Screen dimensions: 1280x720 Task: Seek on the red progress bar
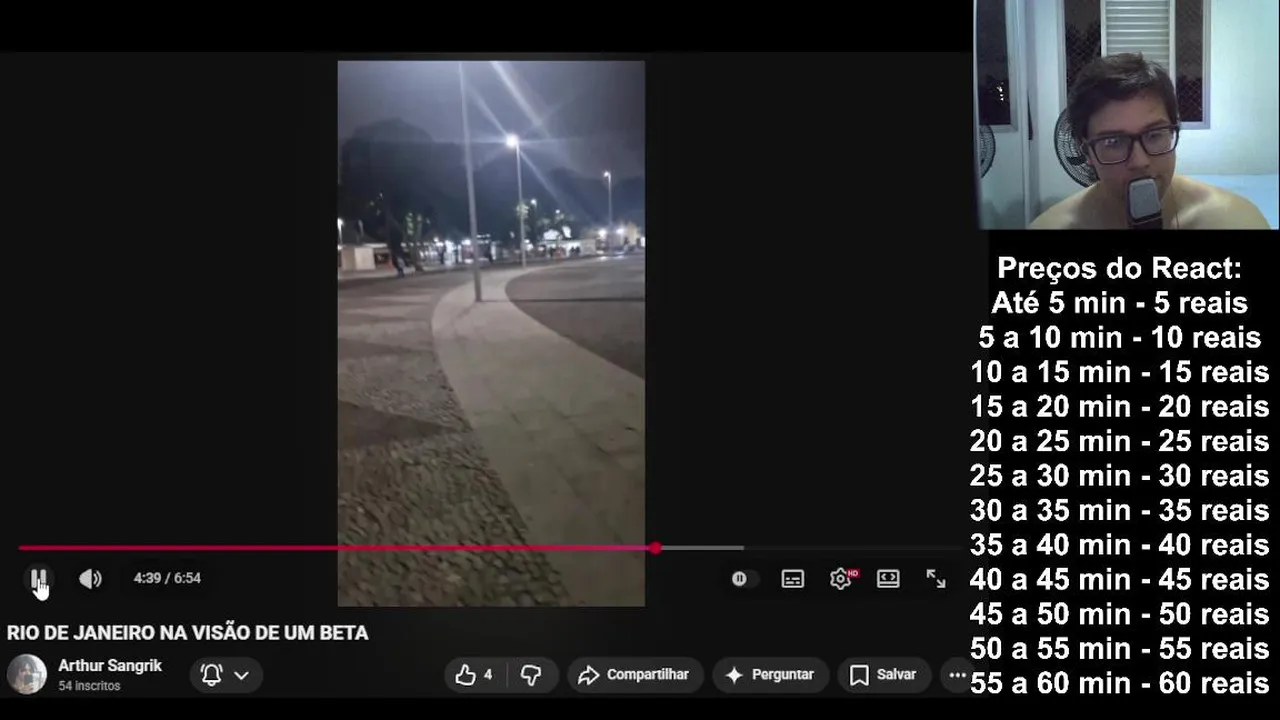(336, 548)
